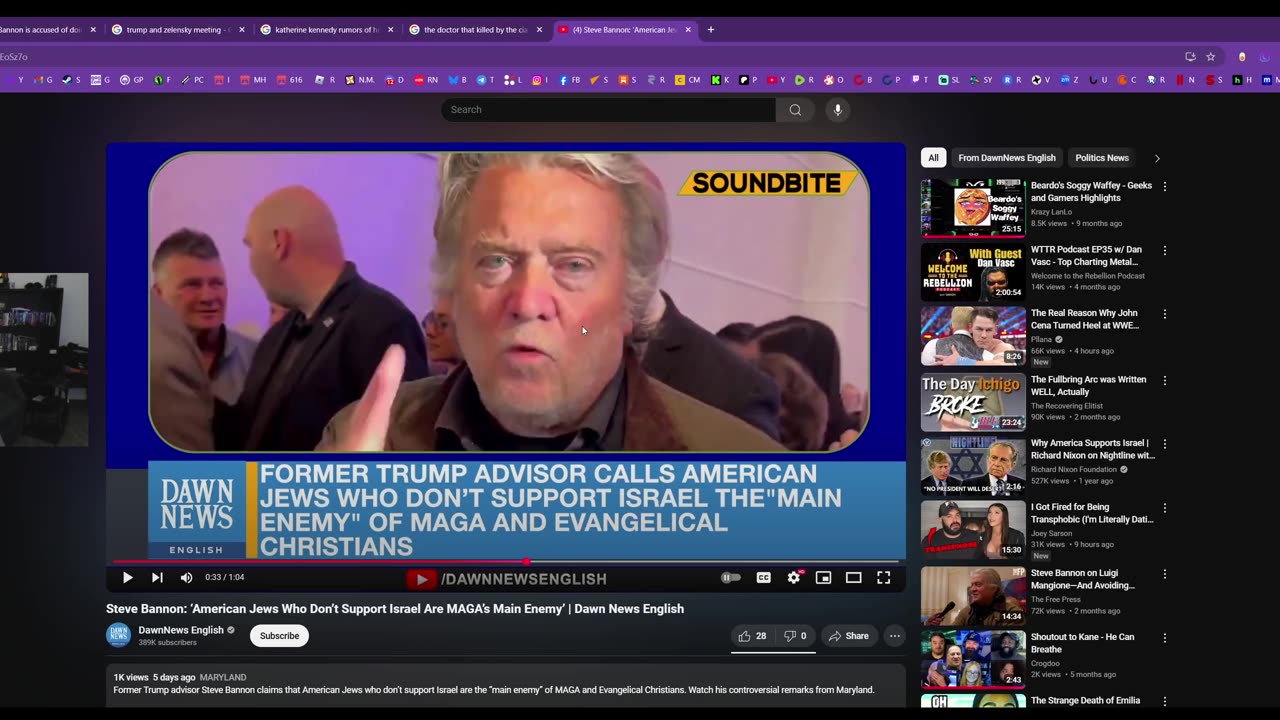Open Kick K bookmark

720,80
